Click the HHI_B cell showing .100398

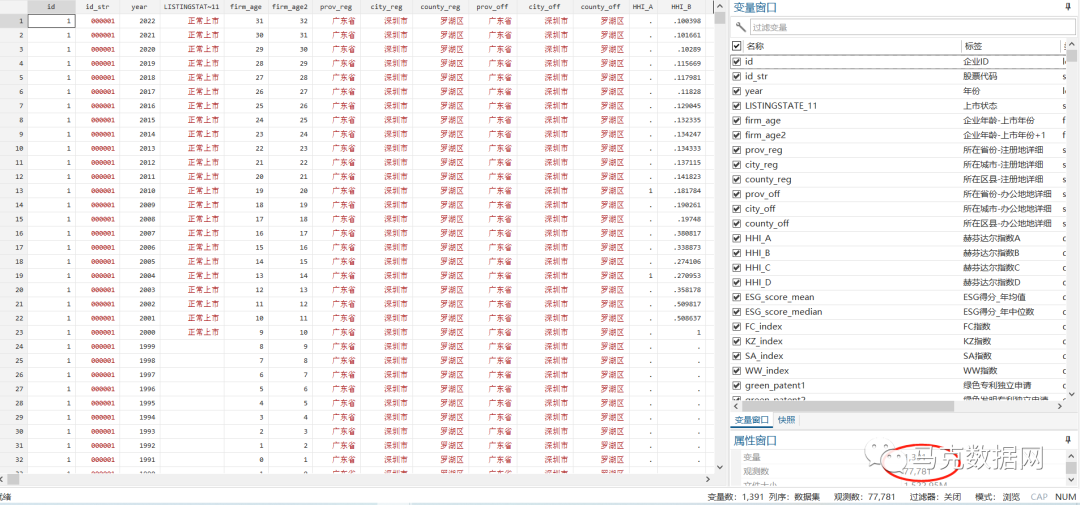681,21
